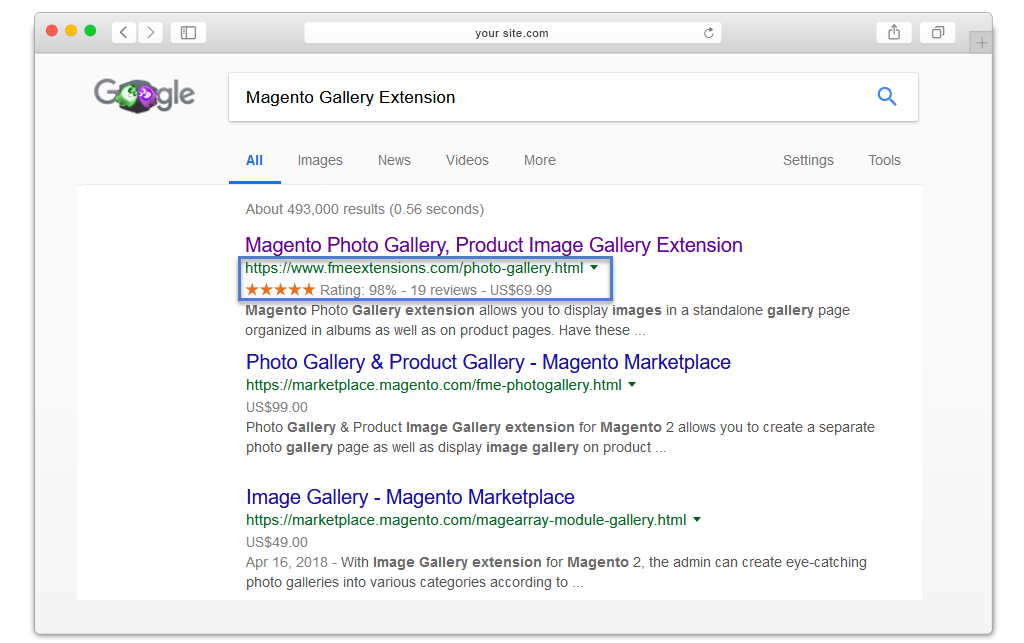Open the share menu icon
1024x643 pixels.
click(894, 32)
